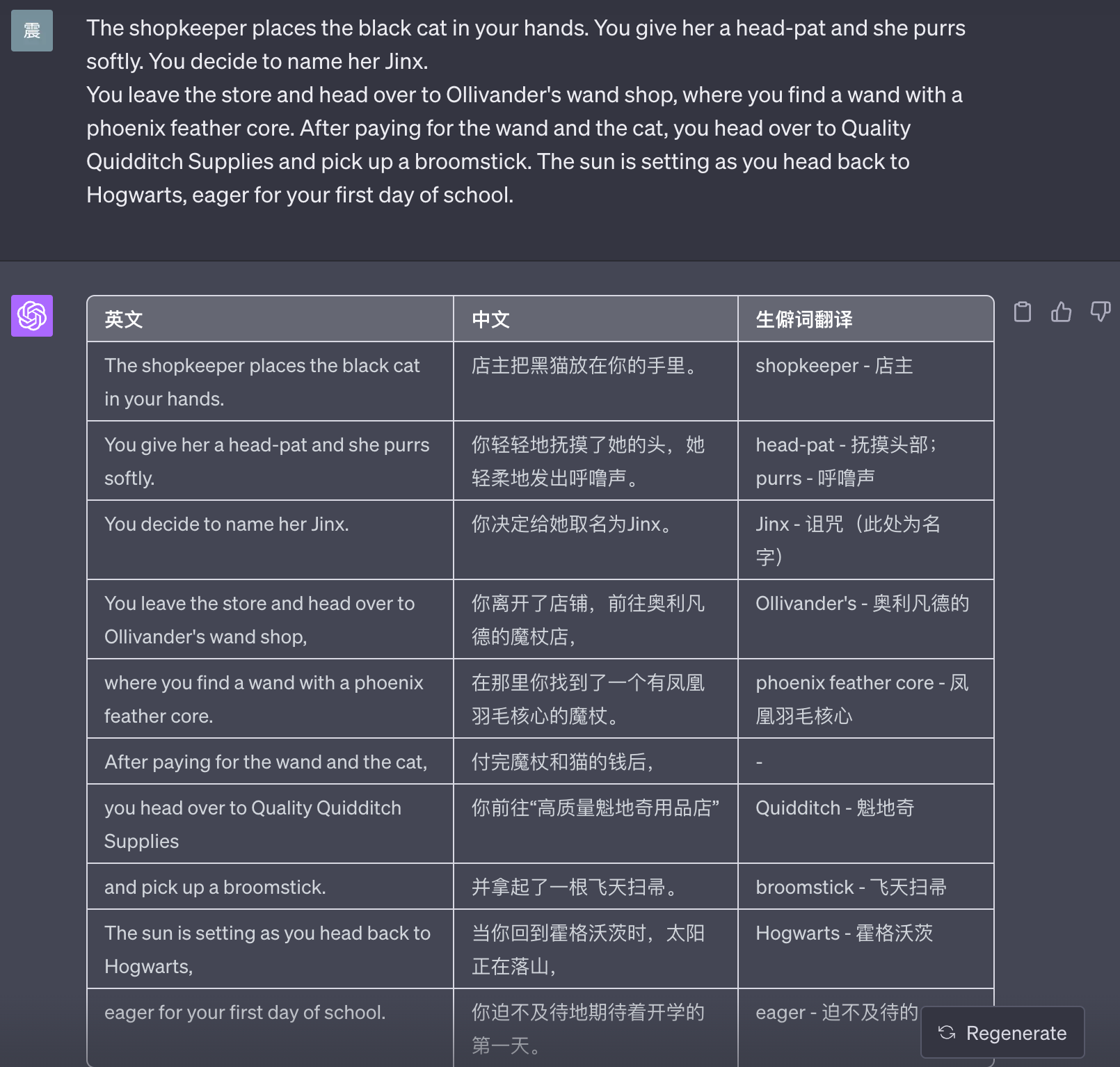This screenshot has height=1067, width=1120.
Task: Click the purple ChatGPT avatar icon
Action: [x=32, y=316]
